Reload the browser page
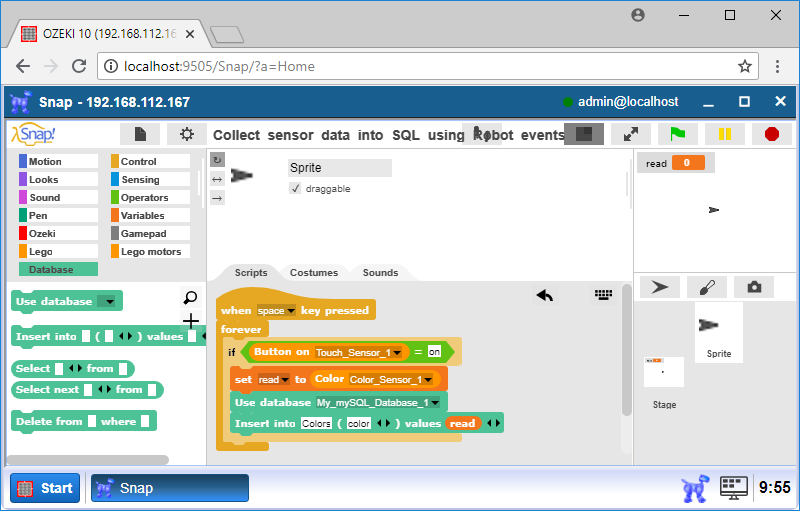800x511 pixels. pos(79,66)
